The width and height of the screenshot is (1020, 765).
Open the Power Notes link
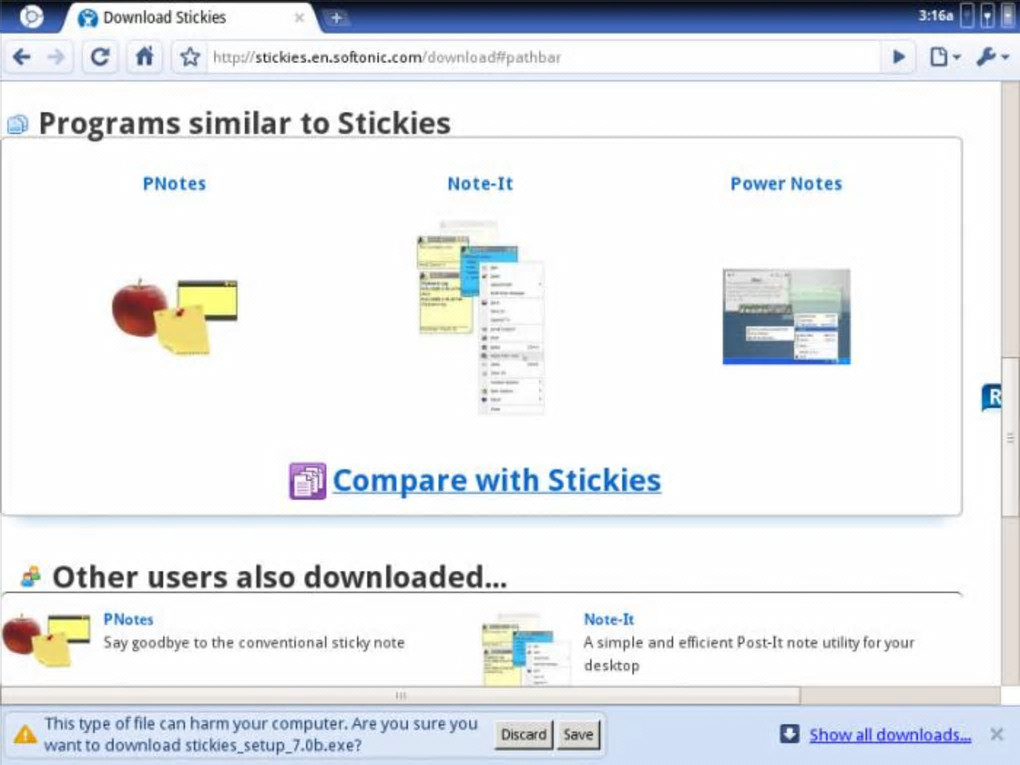click(x=786, y=184)
